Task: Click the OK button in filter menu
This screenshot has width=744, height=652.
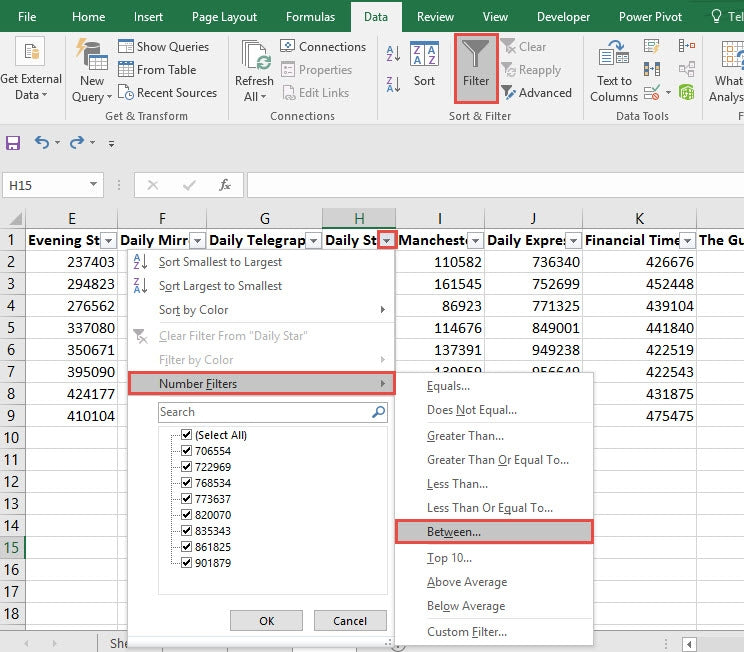Action: click(x=266, y=621)
